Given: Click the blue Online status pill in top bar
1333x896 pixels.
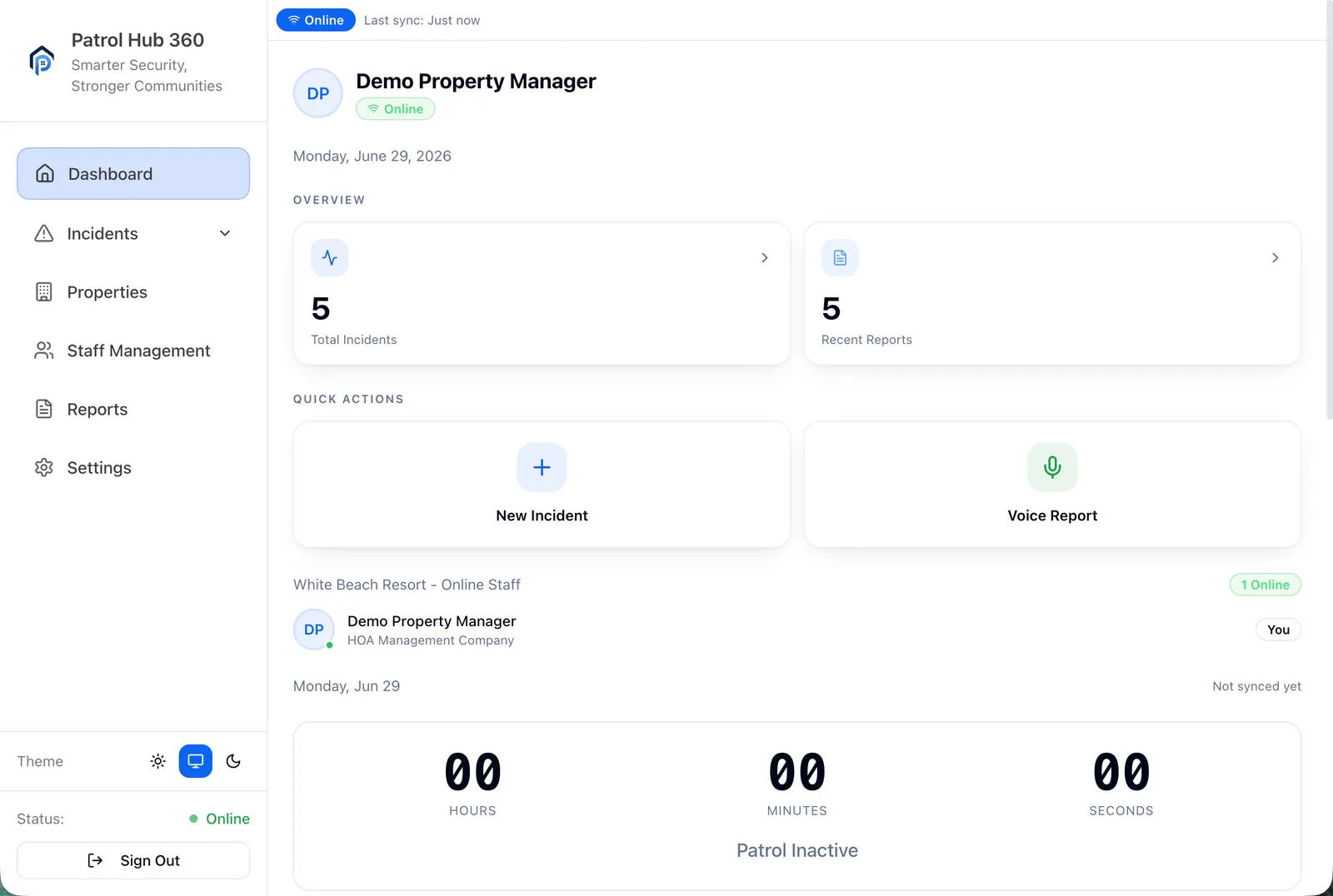Looking at the screenshot, I should coord(316,20).
